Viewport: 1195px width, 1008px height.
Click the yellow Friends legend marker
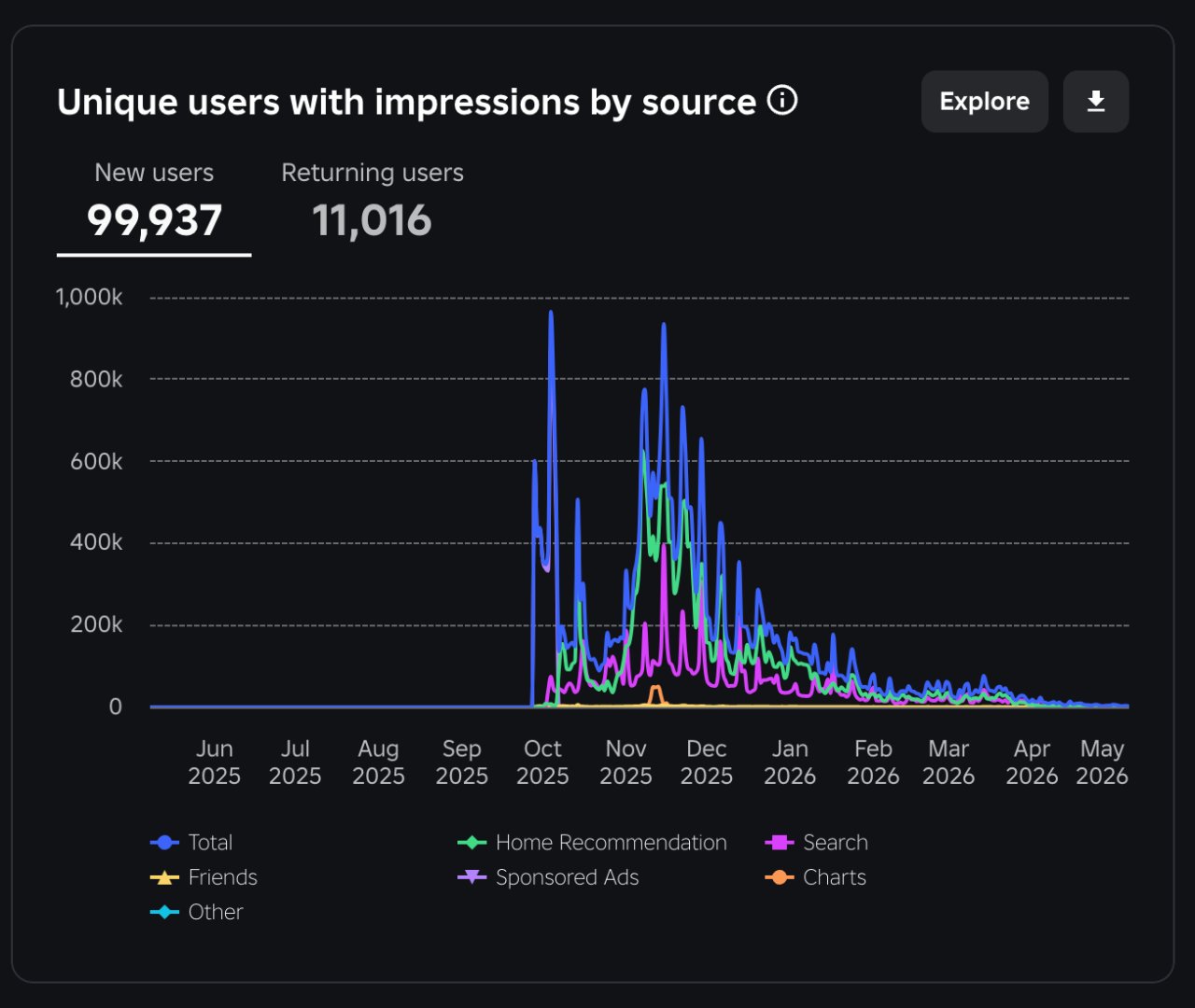tap(164, 877)
